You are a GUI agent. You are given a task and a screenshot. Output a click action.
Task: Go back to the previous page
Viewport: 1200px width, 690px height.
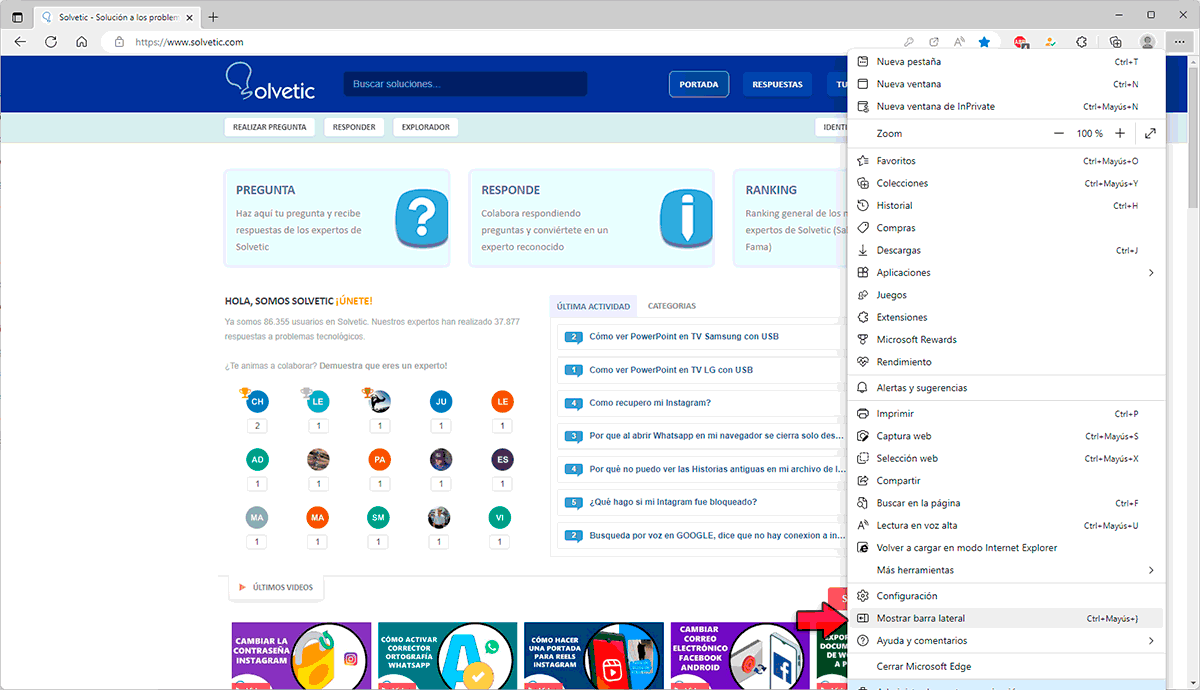(x=20, y=42)
